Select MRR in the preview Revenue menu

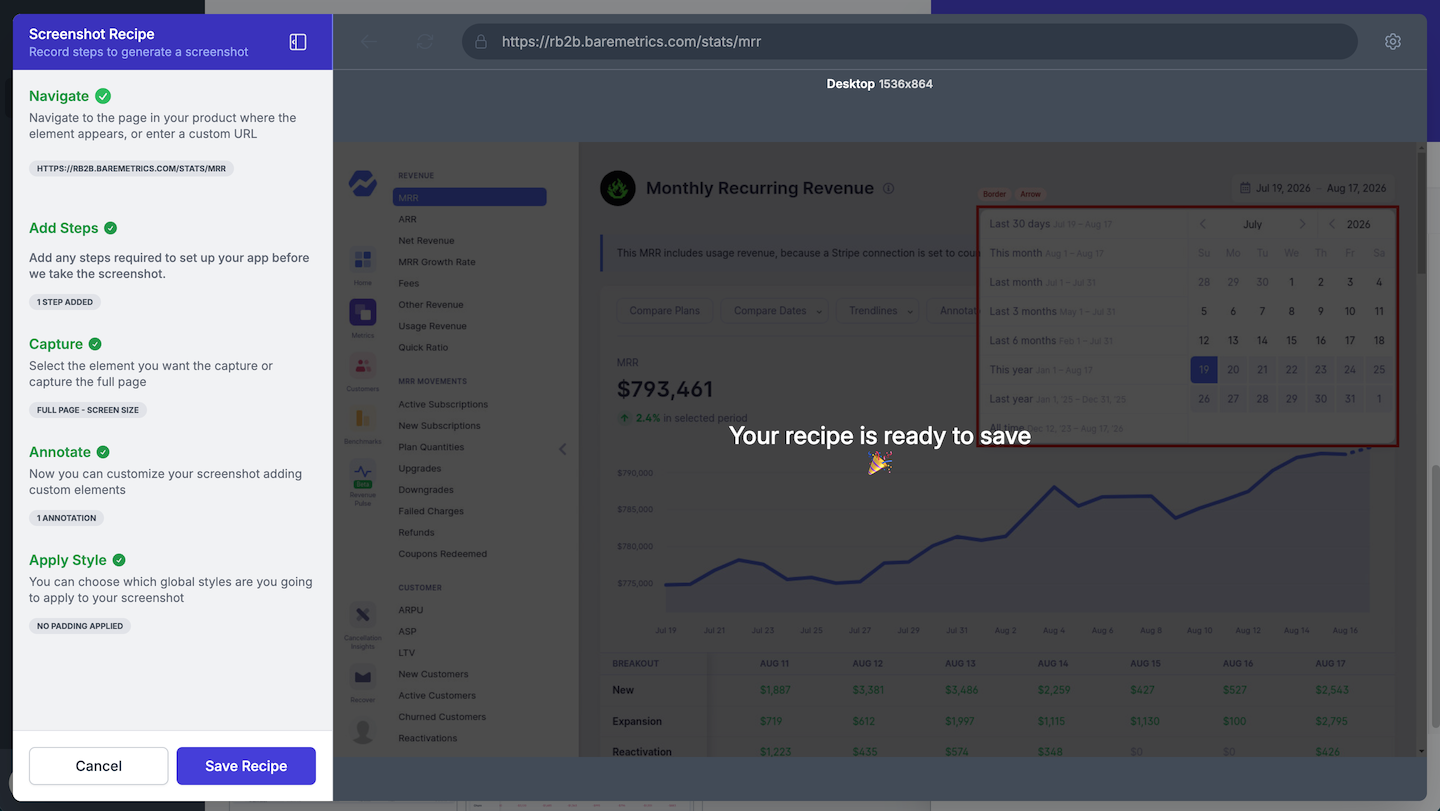coord(470,197)
